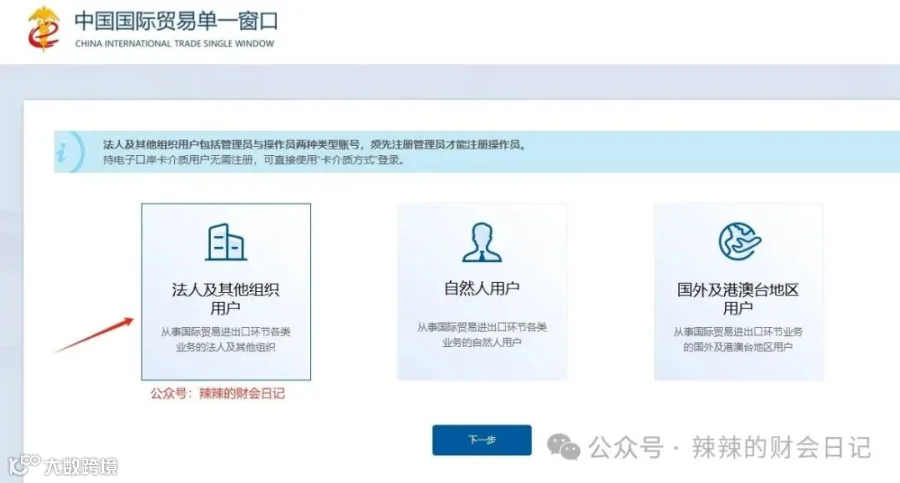The image size is (900, 483).
Task: Click the 下一步 button
Action: 482,440
